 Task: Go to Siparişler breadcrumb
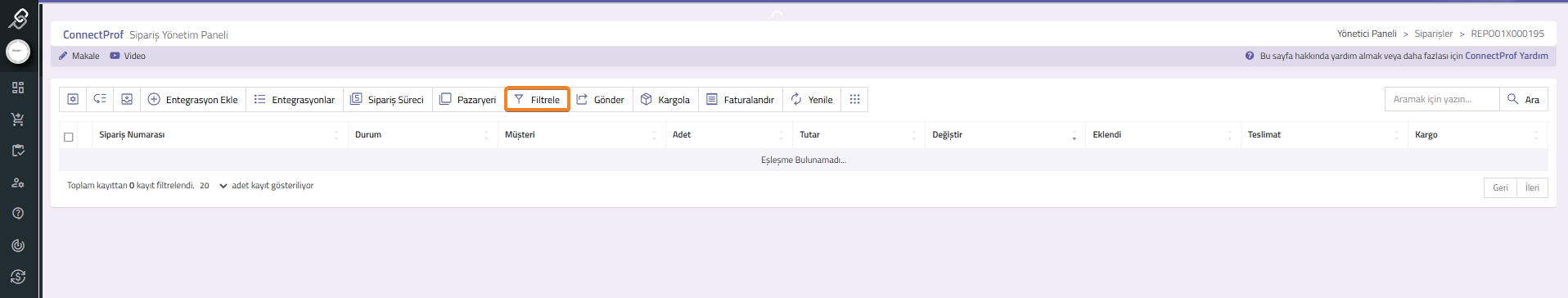point(1434,34)
